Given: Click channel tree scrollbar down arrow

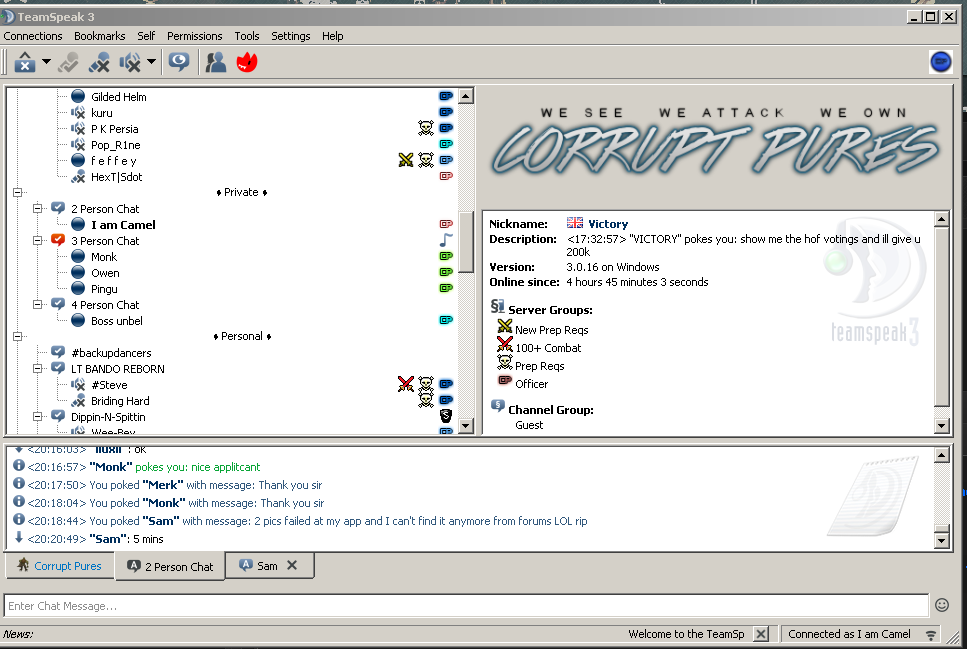Looking at the screenshot, I should (466, 426).
